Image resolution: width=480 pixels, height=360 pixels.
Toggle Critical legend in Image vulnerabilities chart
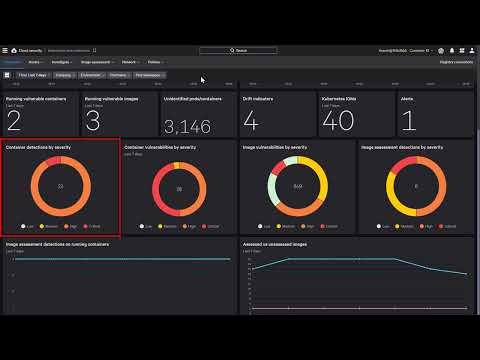click(329, 226)
